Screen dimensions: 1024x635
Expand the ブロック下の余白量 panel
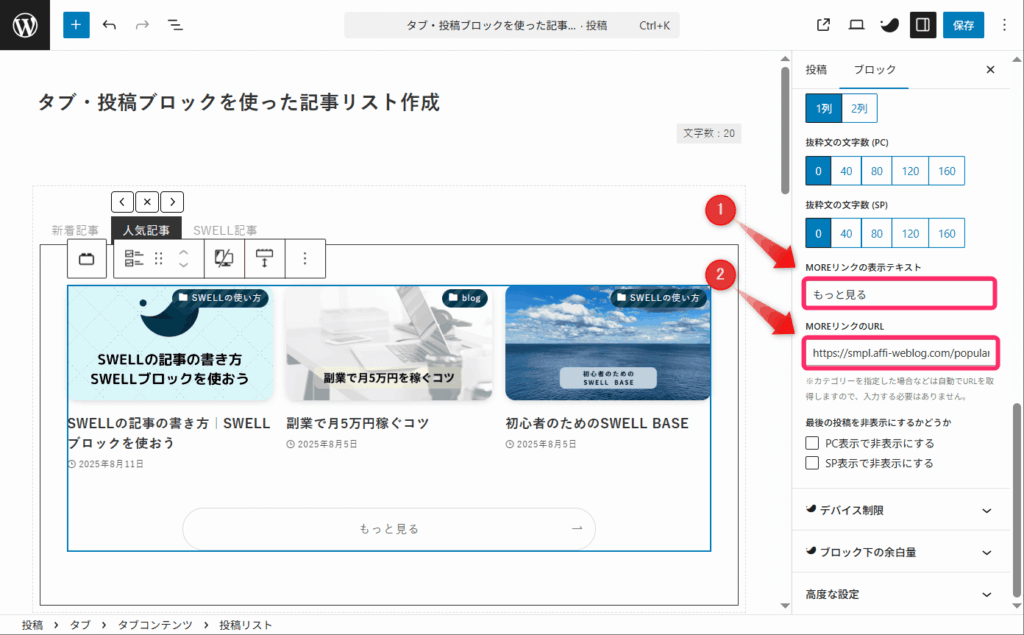[x=901, y=552]
